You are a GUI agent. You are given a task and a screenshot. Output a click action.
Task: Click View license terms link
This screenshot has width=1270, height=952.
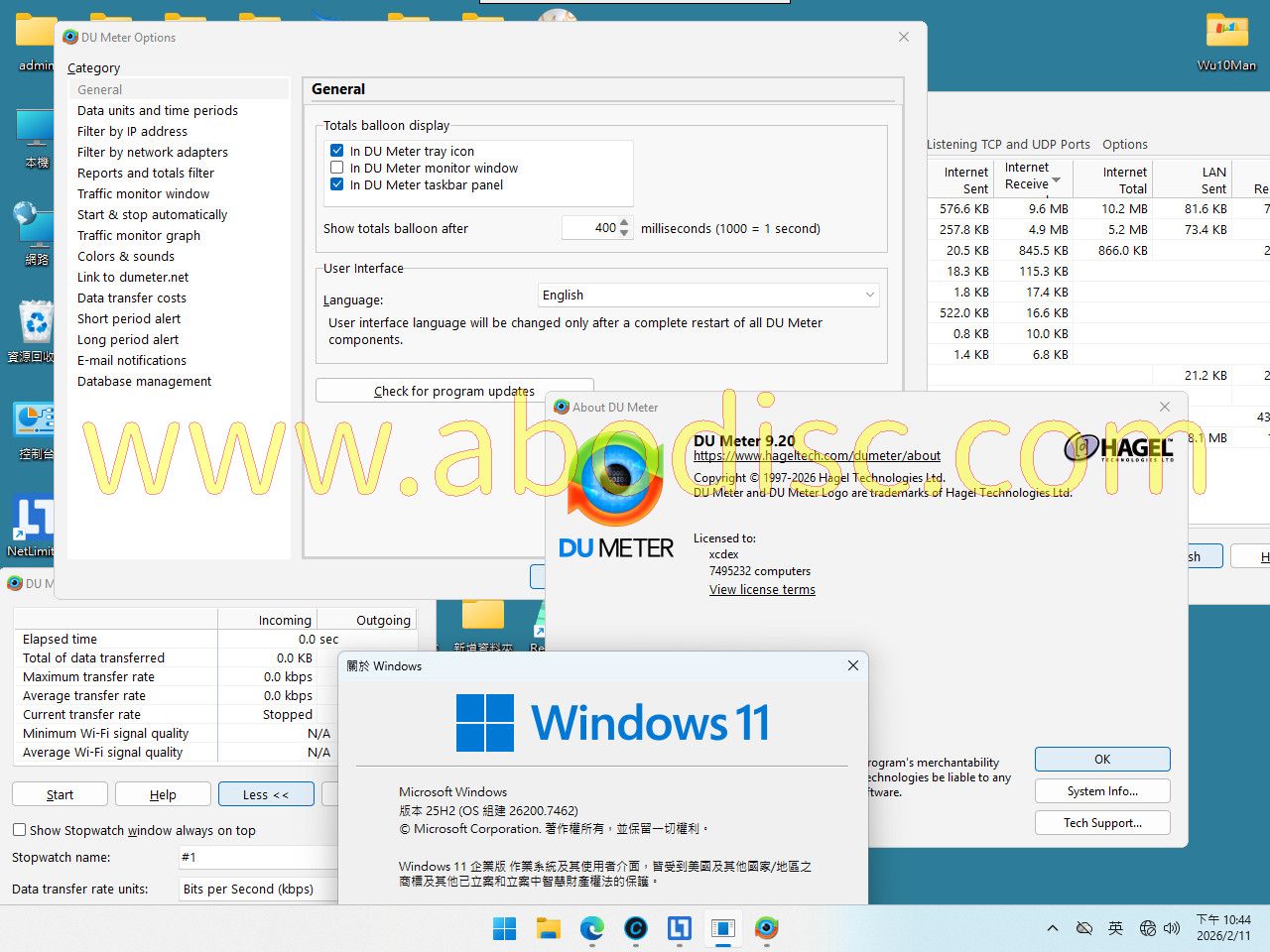coord(762,589)
